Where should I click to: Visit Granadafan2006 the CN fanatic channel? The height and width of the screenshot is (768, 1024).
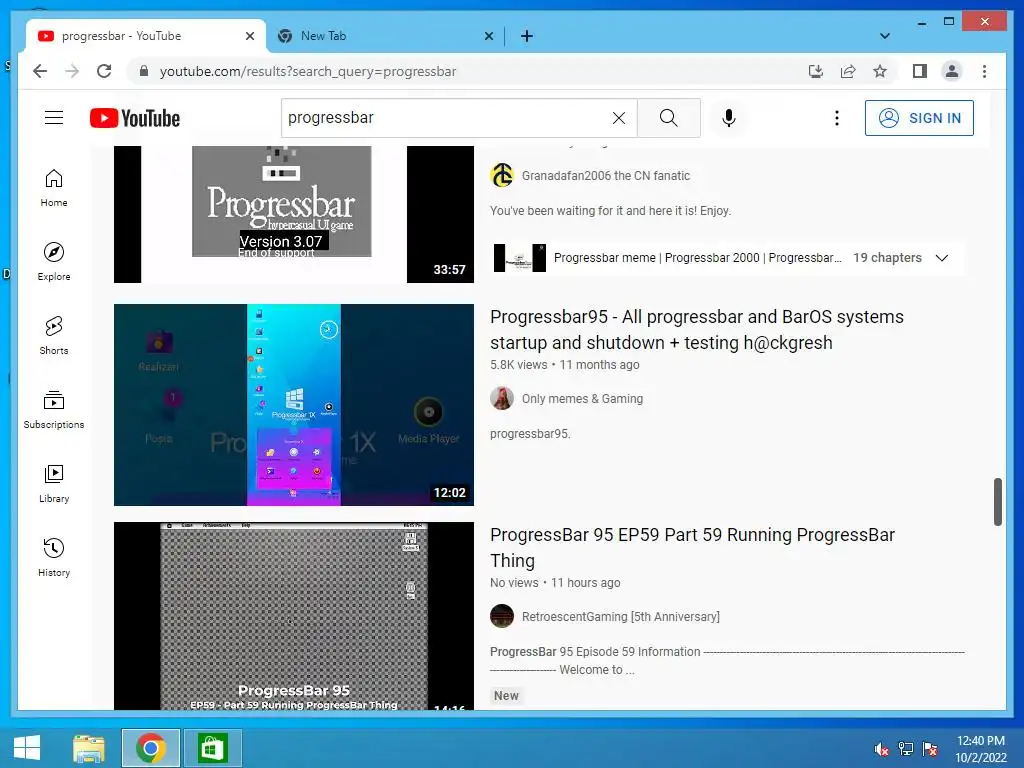[605, 176]
